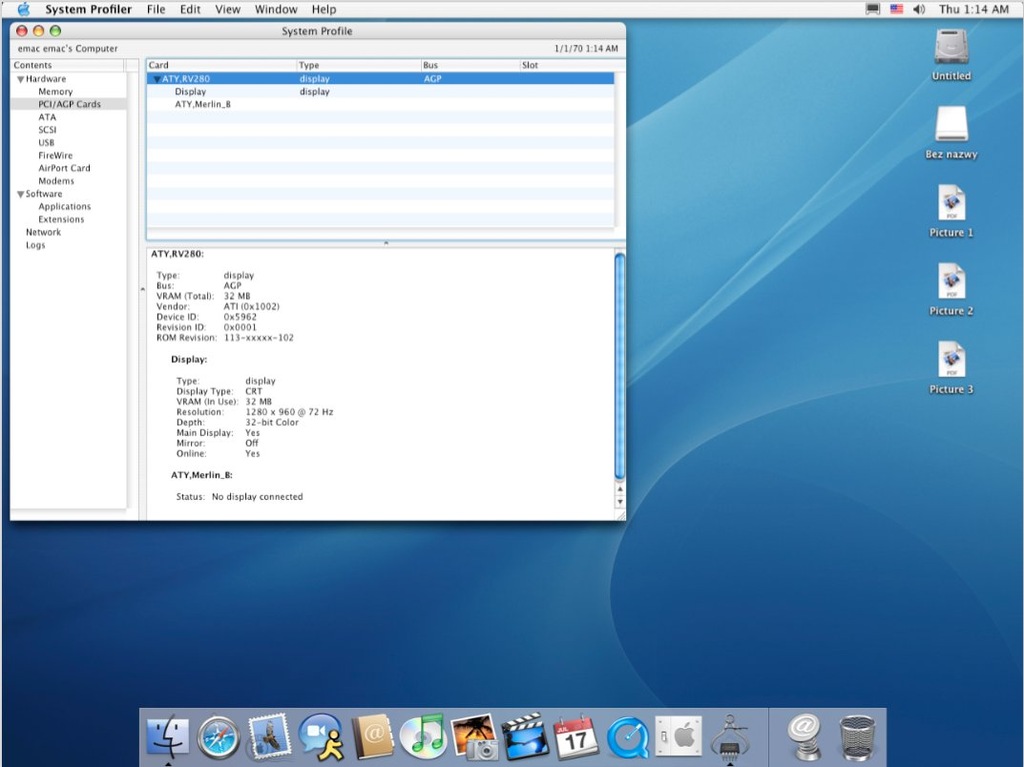The image size is (1024, 767).
Task: Open the Window menu
Action: [276, 9]
